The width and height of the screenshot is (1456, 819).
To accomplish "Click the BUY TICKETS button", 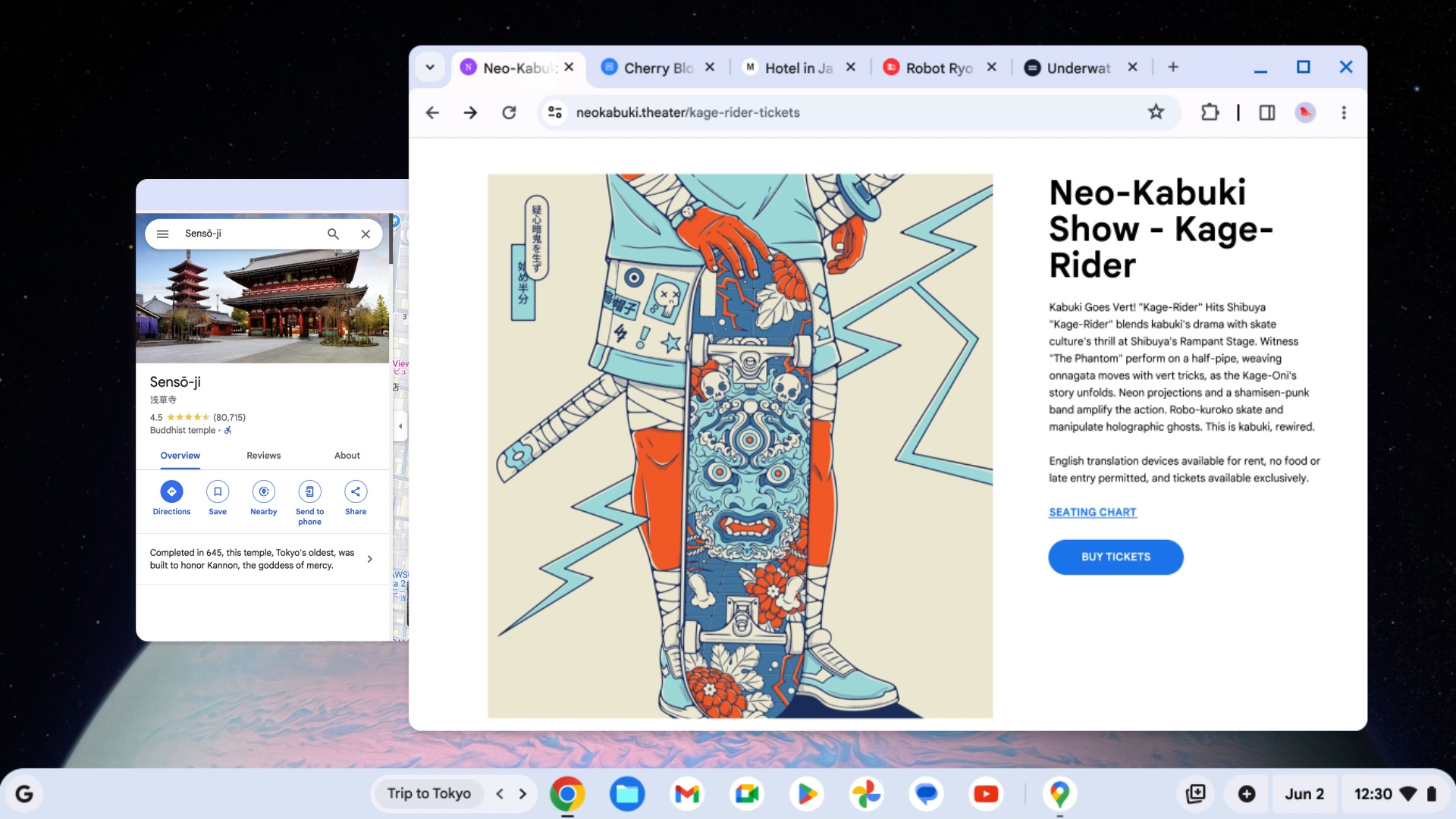I will (1116, 557).
